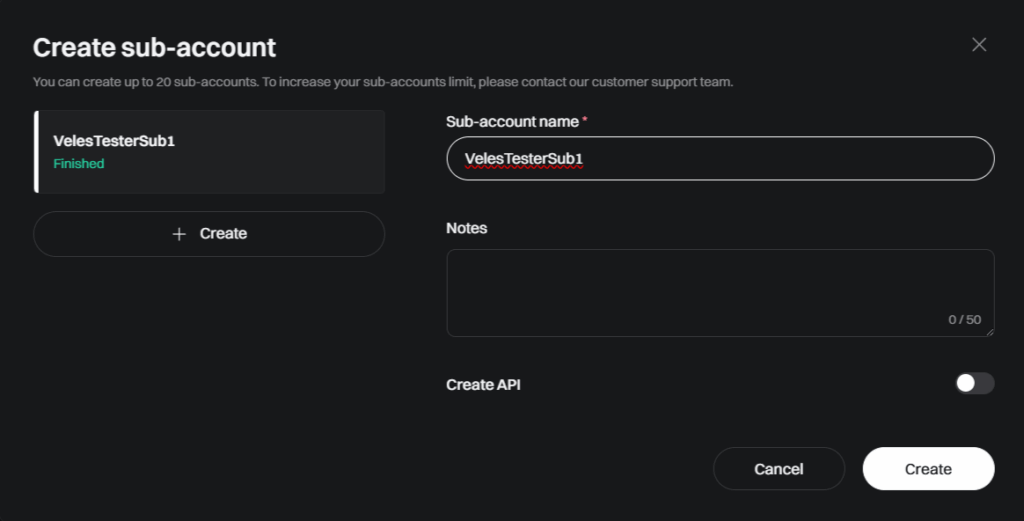Select VelesTesterSub1 in the sub-account list
Viewport: 1024px width, 521px height.
209,151
